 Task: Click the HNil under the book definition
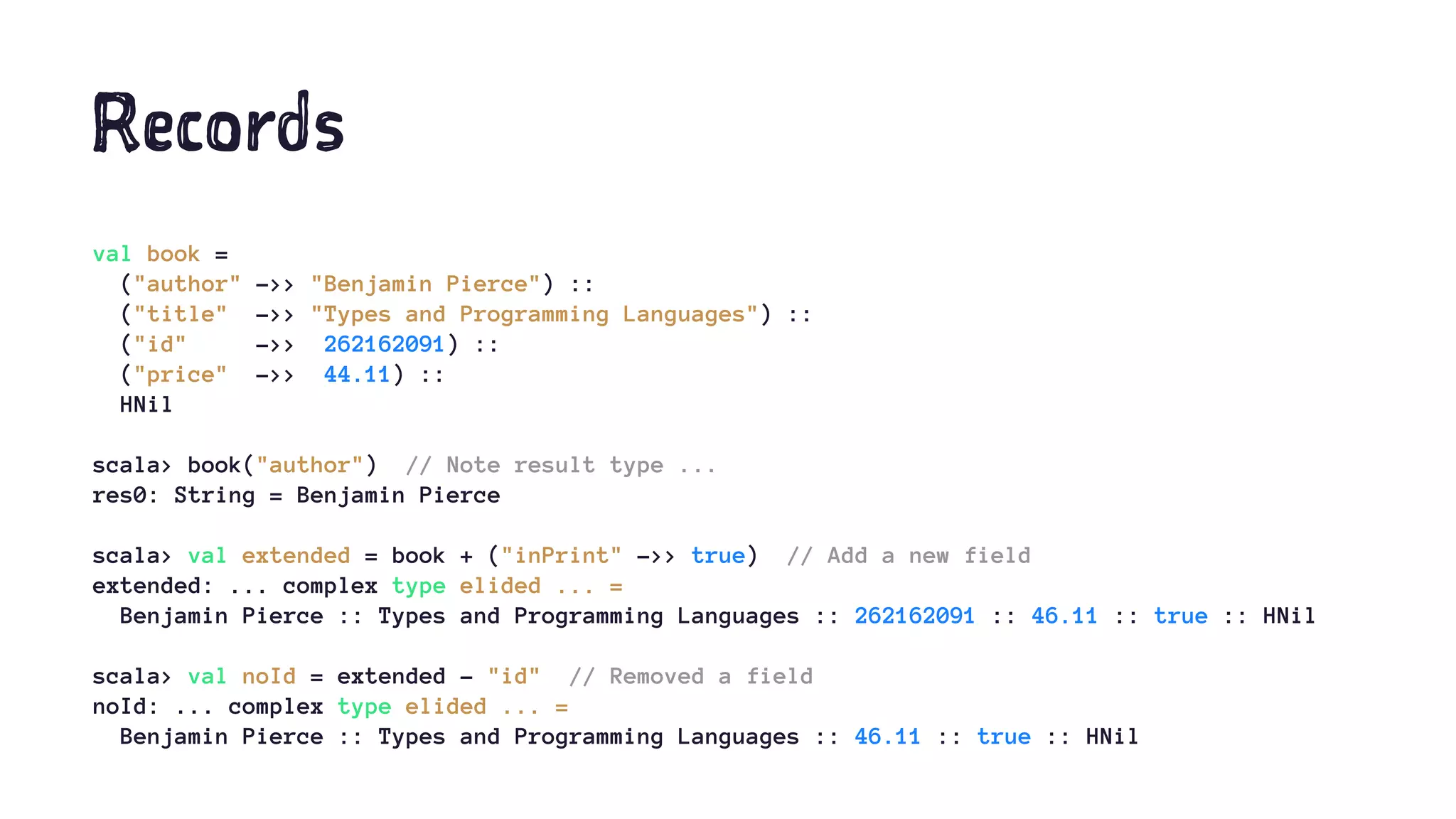coord(146,405)
